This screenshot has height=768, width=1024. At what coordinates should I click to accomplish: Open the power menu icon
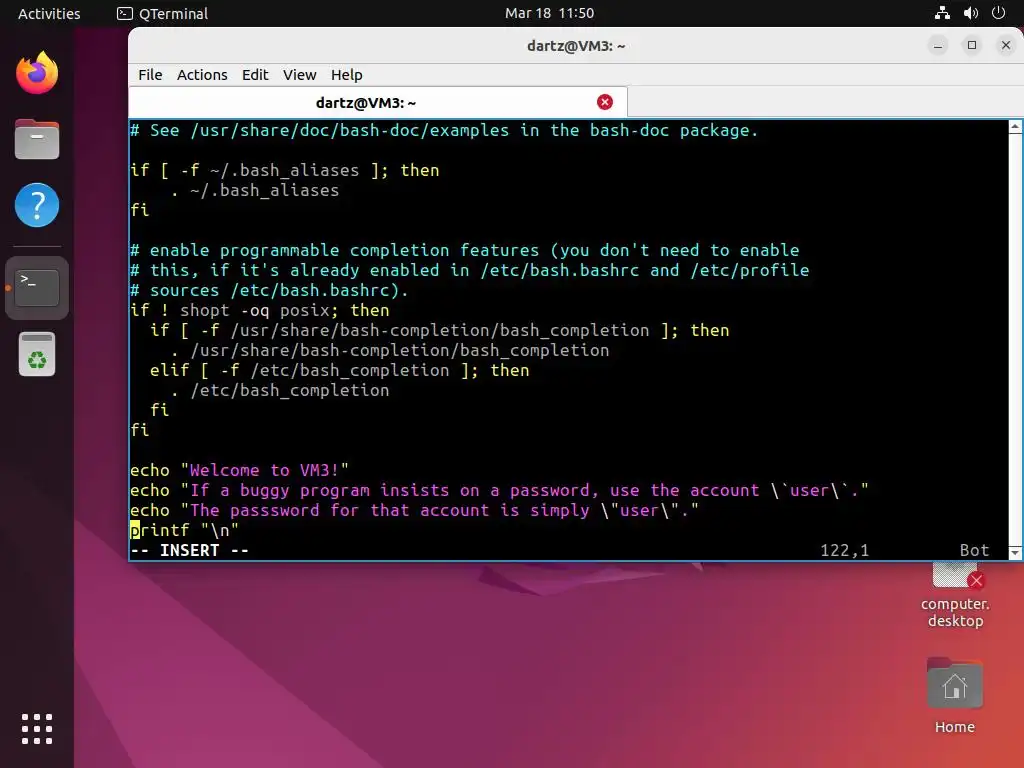[998, 13]
